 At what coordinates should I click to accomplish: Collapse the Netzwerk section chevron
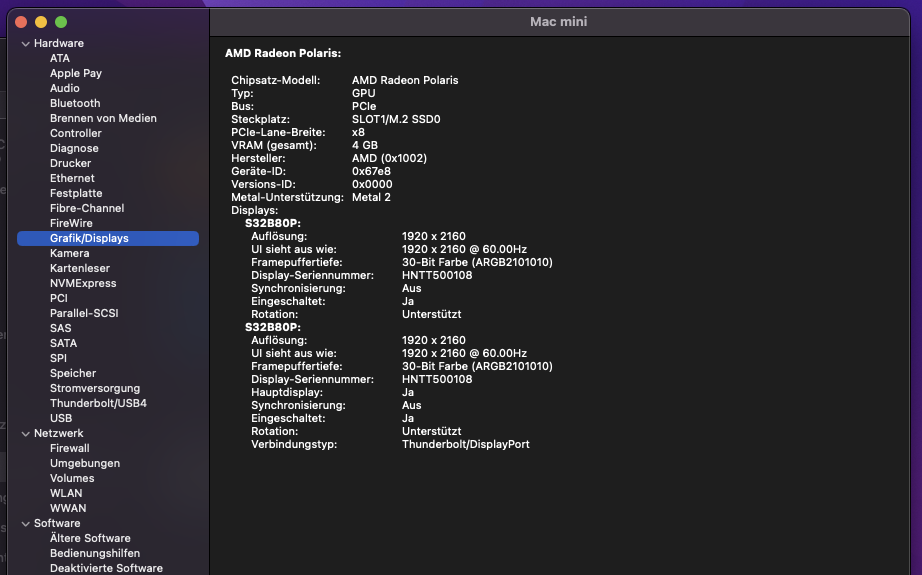[25, 433]
